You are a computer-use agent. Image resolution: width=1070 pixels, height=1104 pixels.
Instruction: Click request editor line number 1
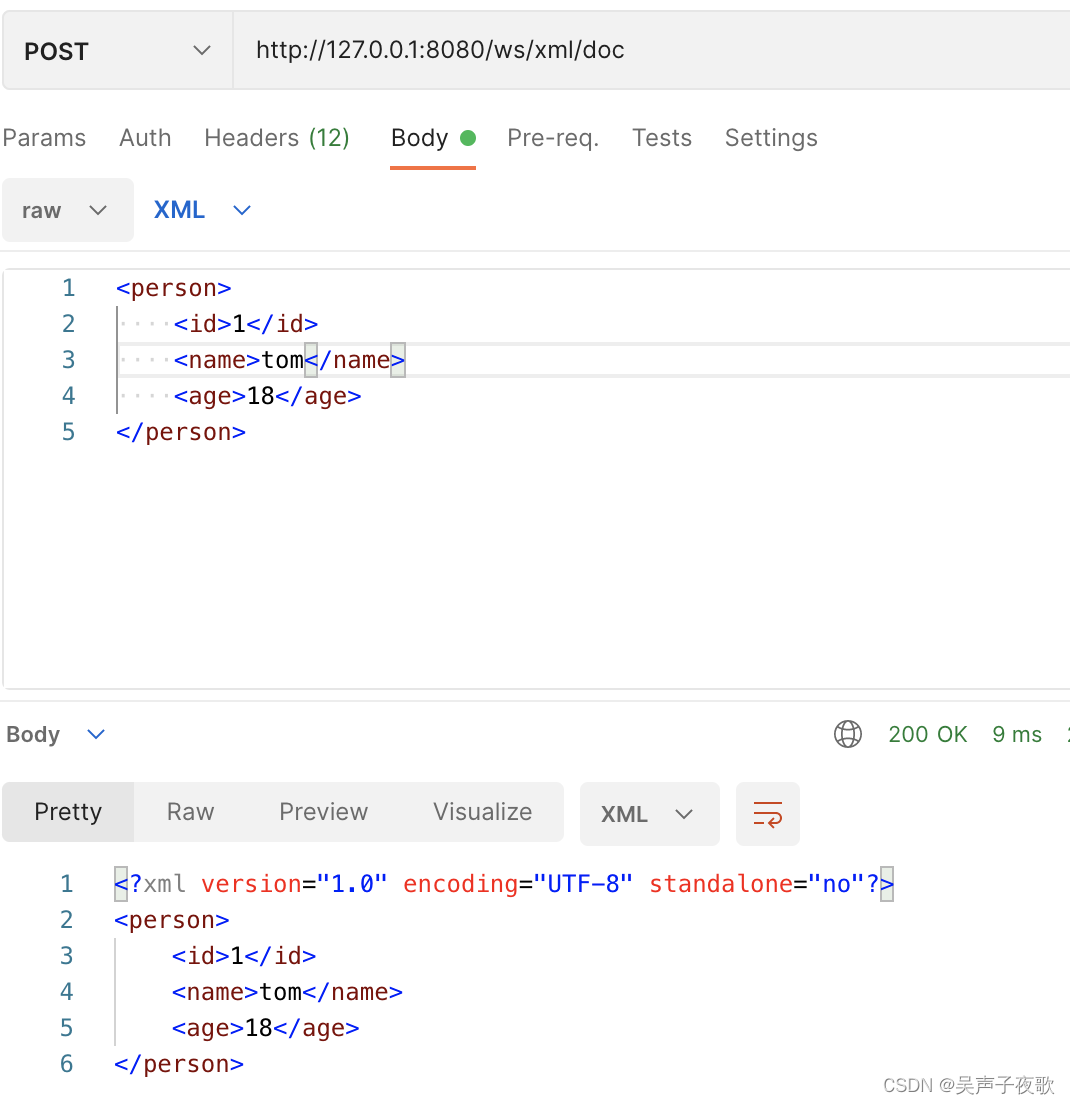(x=68, y=288)
